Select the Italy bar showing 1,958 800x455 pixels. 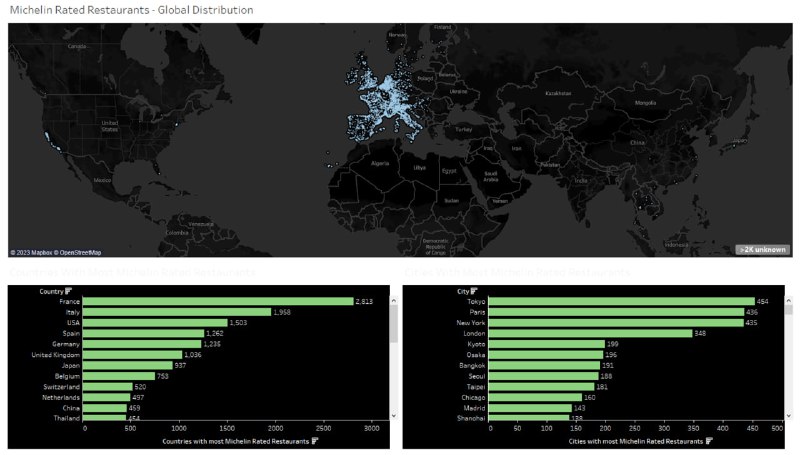click(178, 312)
